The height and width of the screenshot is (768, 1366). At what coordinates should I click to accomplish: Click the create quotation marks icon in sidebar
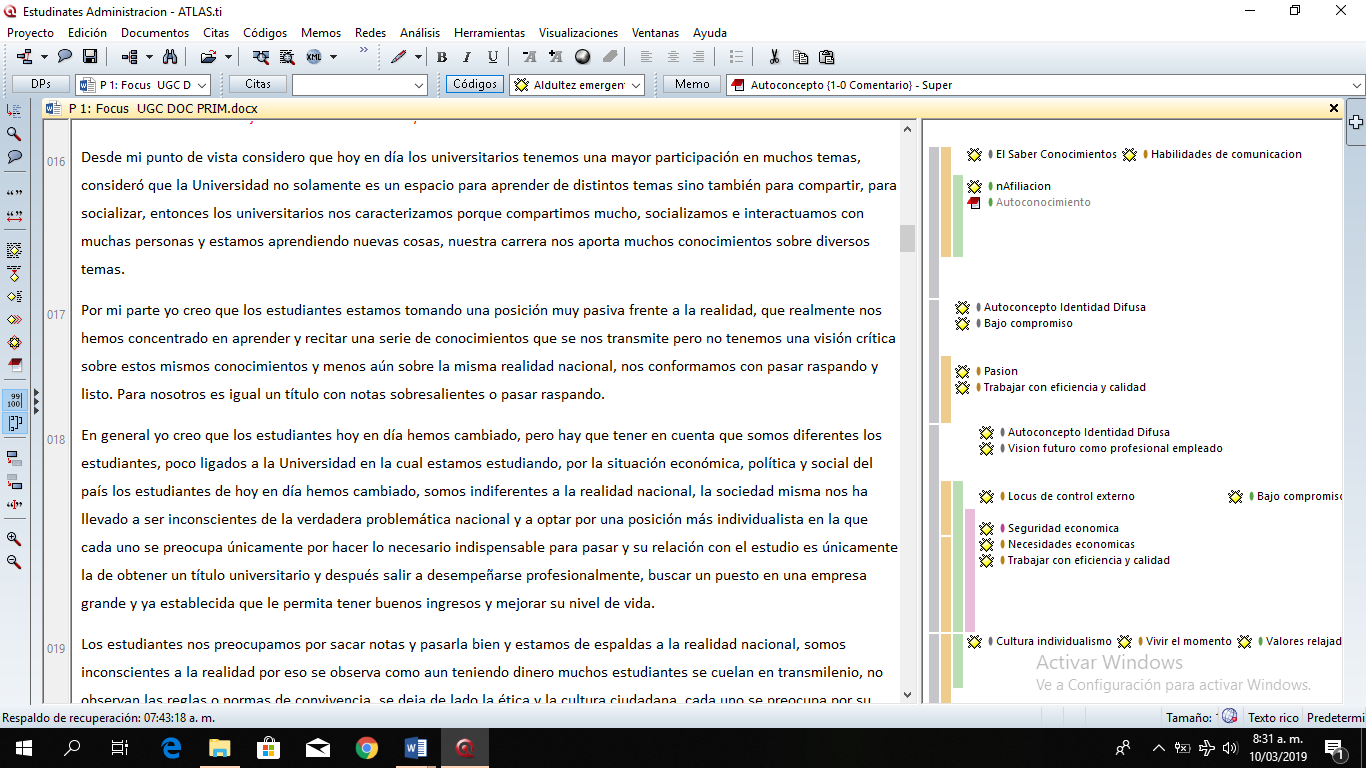[14, 192]
